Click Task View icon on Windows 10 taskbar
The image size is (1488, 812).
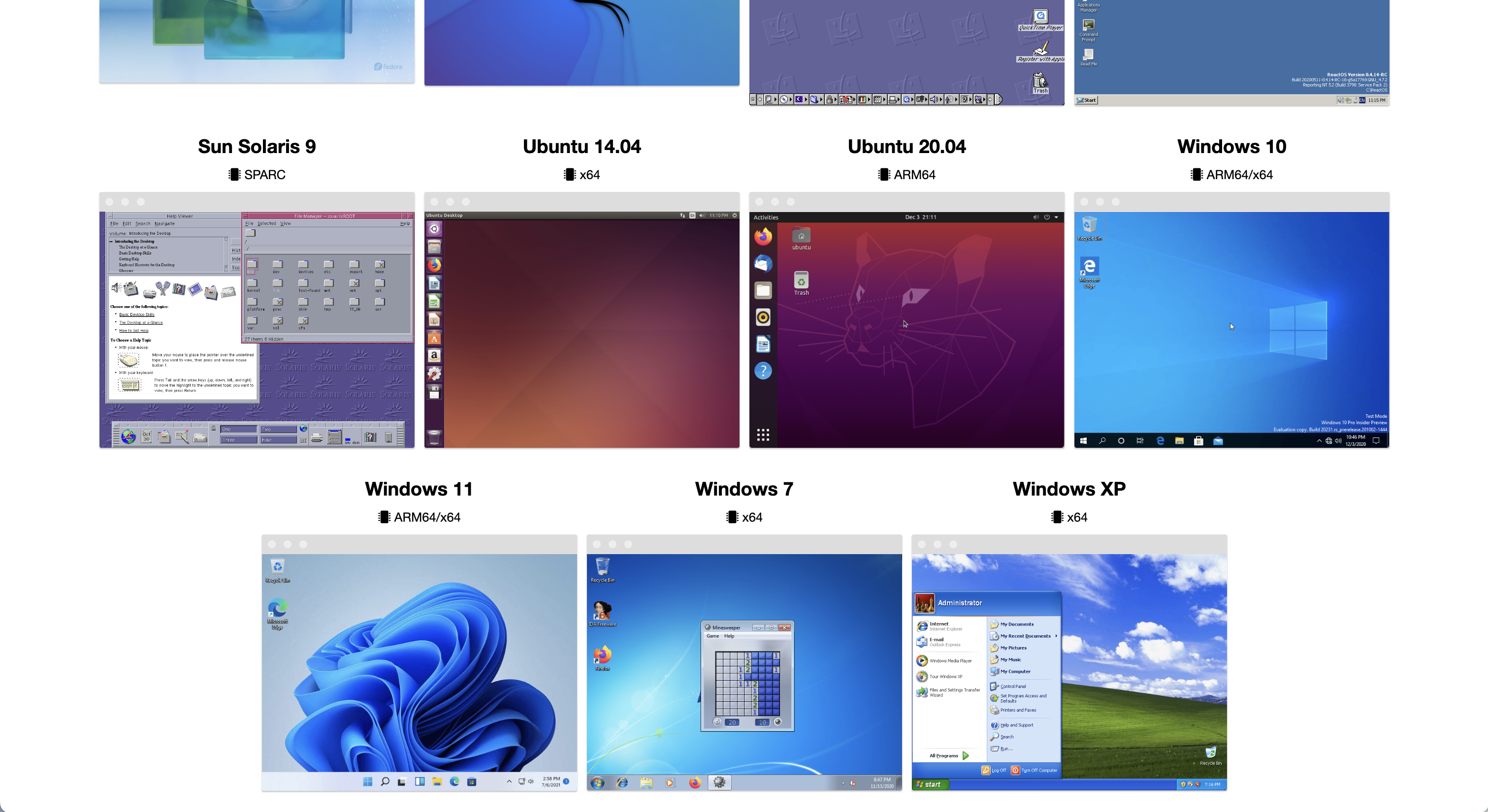tap(1140, 440)
